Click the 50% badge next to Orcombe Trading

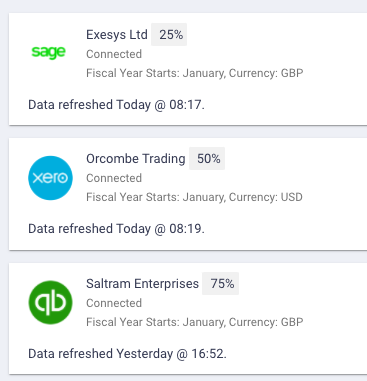coord(207,159)
